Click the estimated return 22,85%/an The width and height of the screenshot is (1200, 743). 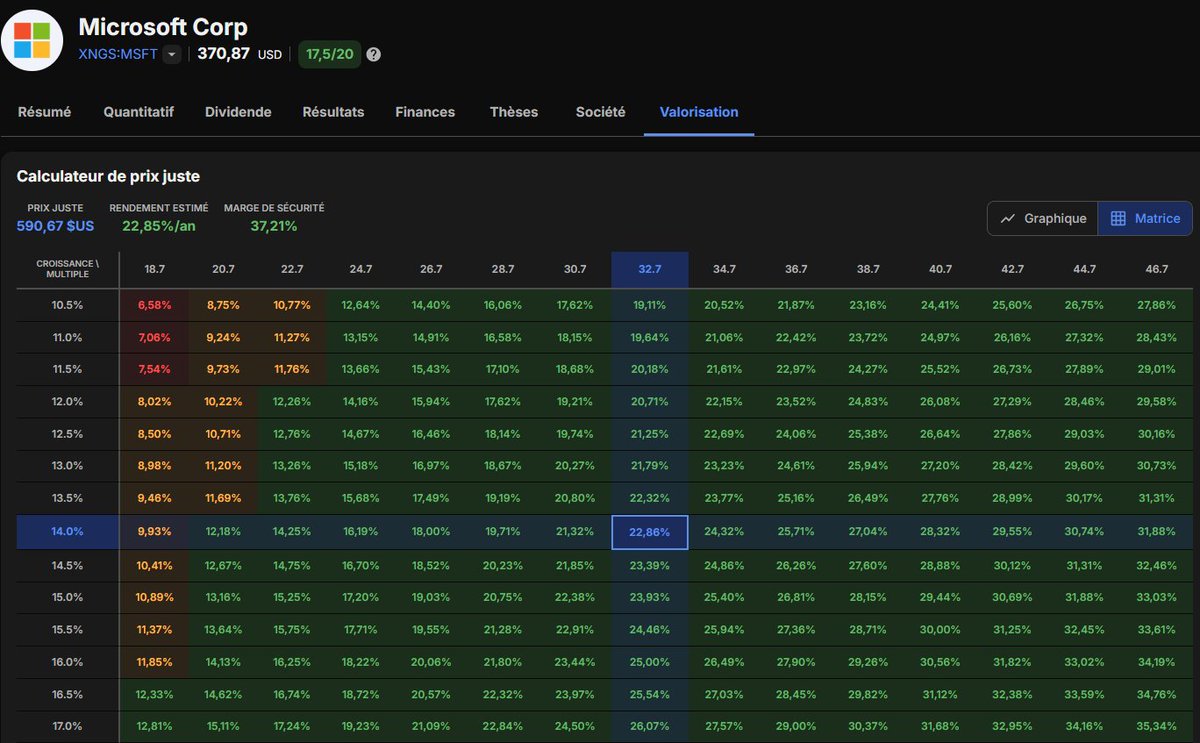tap(159, 226)
